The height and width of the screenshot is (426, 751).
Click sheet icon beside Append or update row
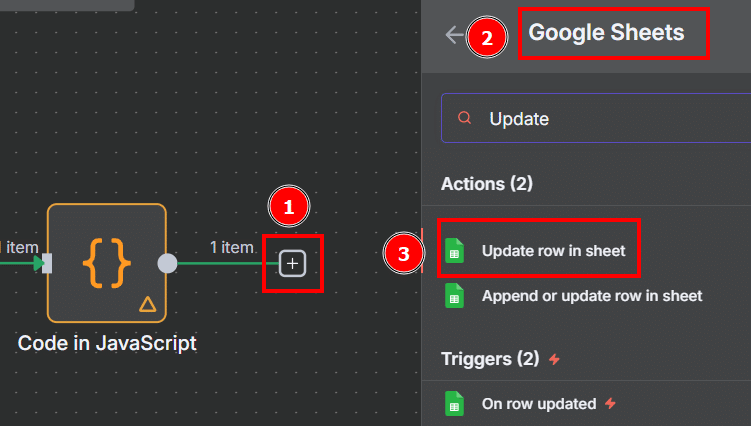click(454, 296)
